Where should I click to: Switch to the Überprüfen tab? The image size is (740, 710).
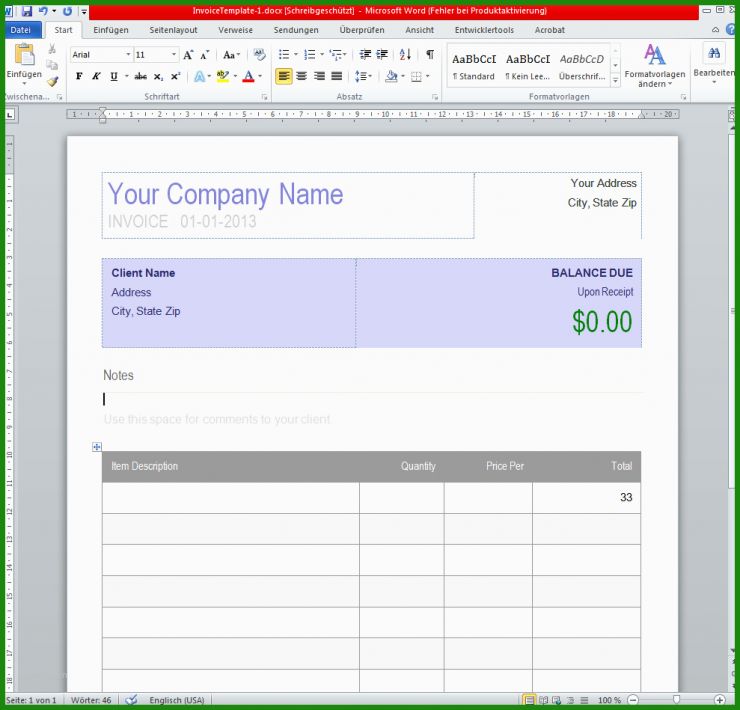[x=362, y=30]
